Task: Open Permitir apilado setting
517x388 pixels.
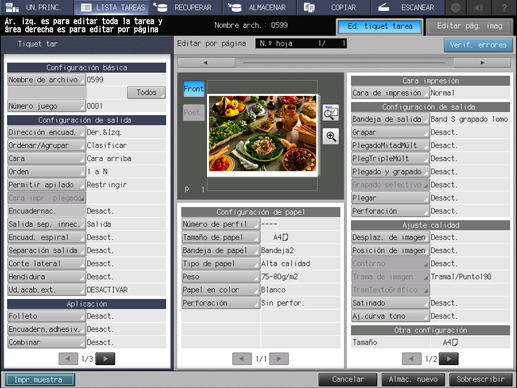Action: (x=47, y=185)
